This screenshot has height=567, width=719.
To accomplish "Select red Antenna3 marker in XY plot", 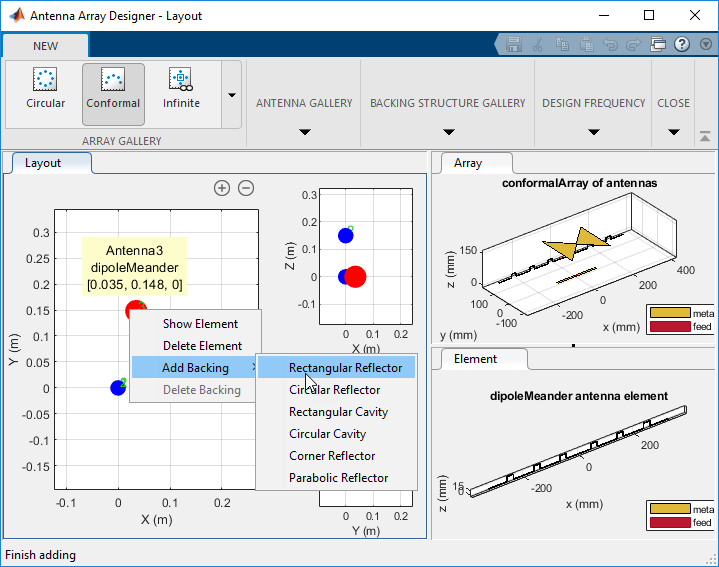I will pos(133,308).
